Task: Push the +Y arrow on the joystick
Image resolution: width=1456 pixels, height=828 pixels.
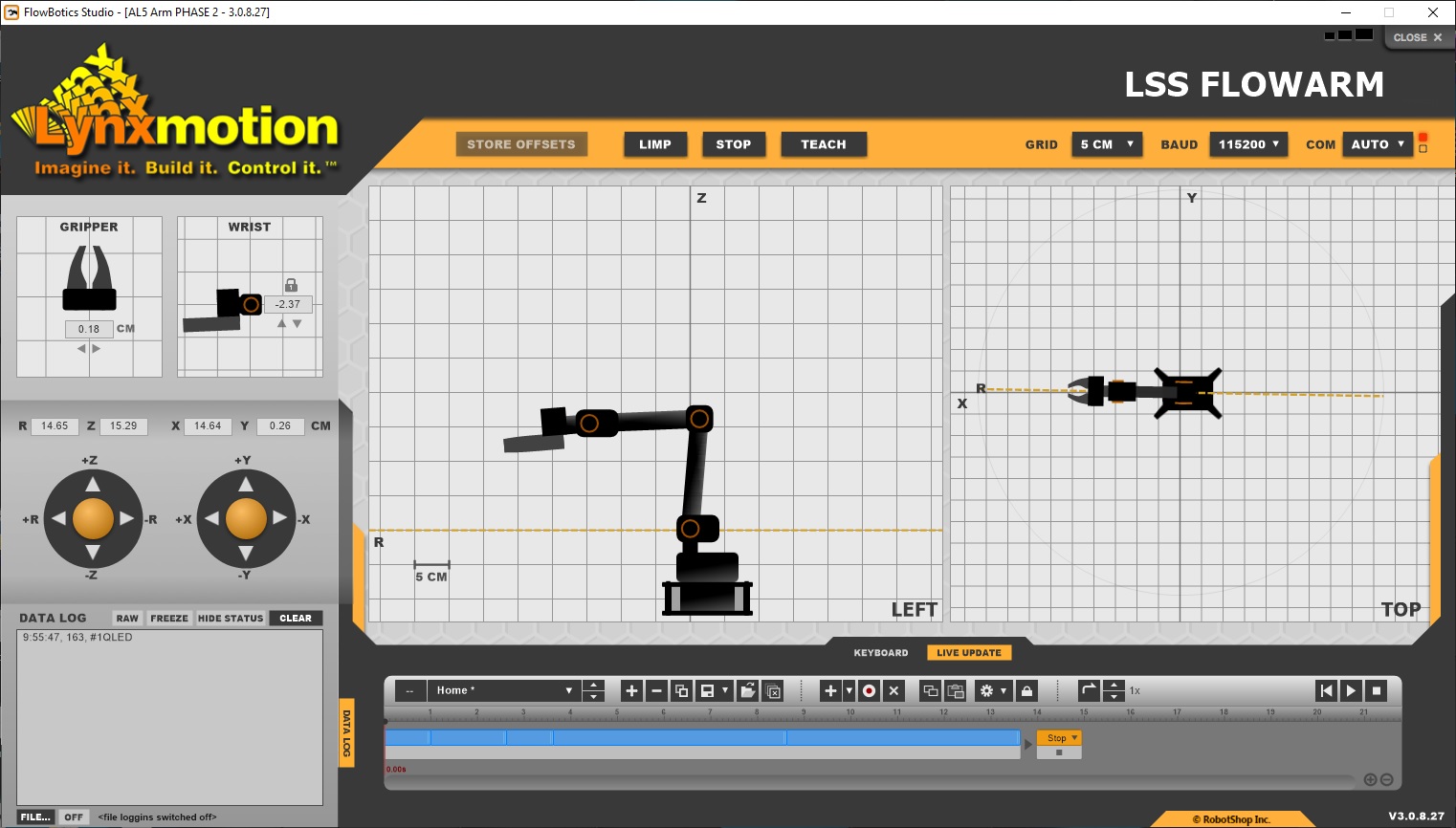Action: point(246,485)
